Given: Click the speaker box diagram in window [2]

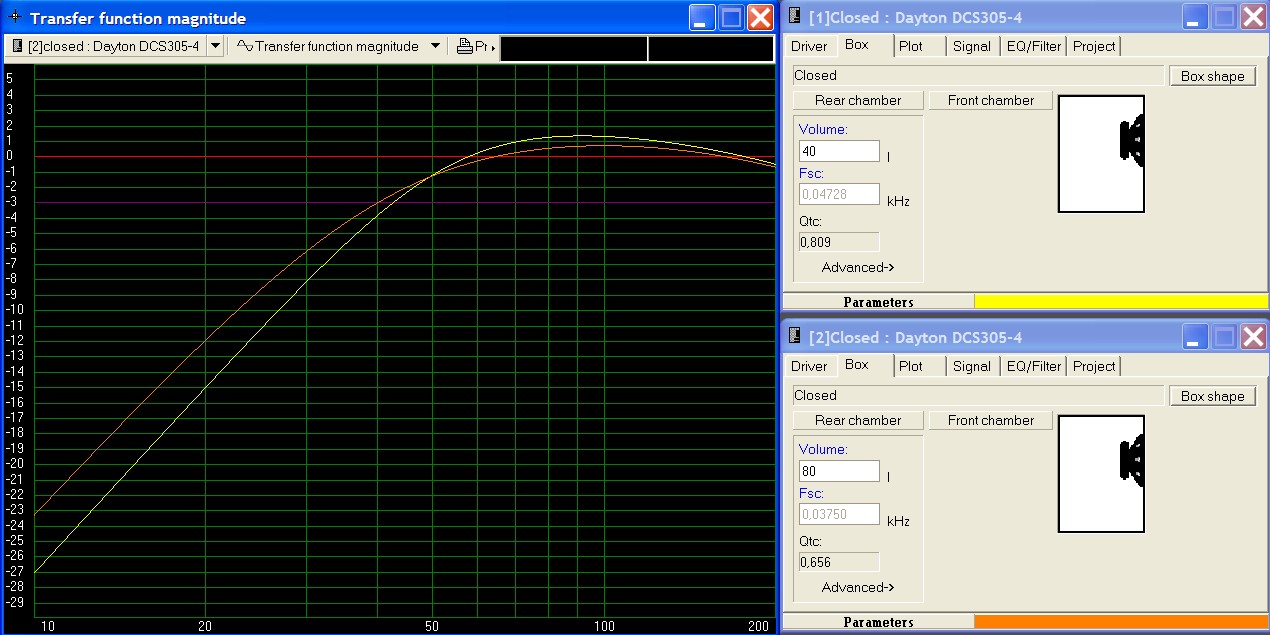Looking at the screenshot, I should (1101, 473).
